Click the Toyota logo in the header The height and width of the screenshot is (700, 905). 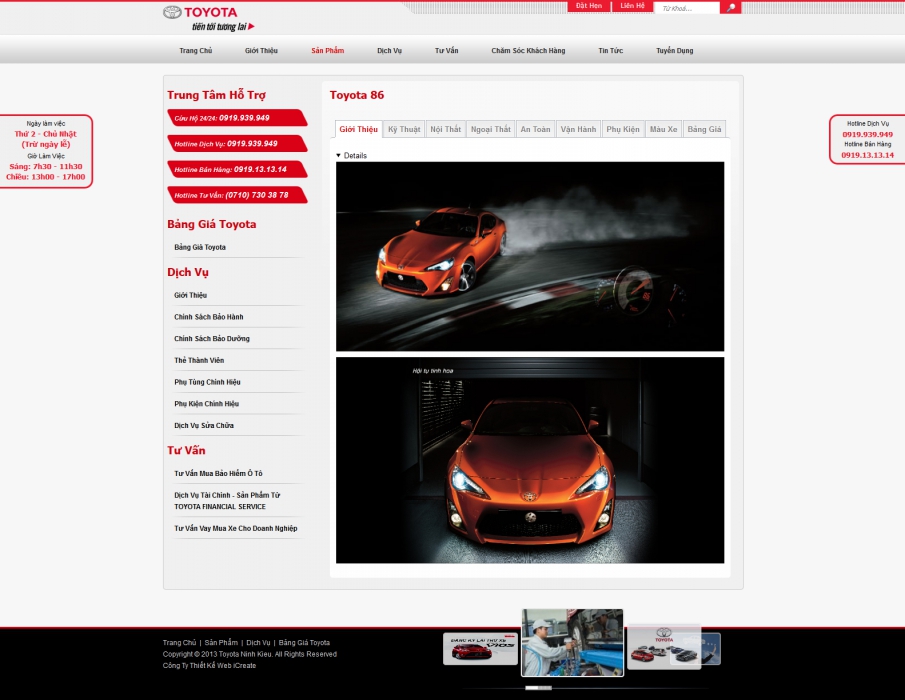click(200, 13)
